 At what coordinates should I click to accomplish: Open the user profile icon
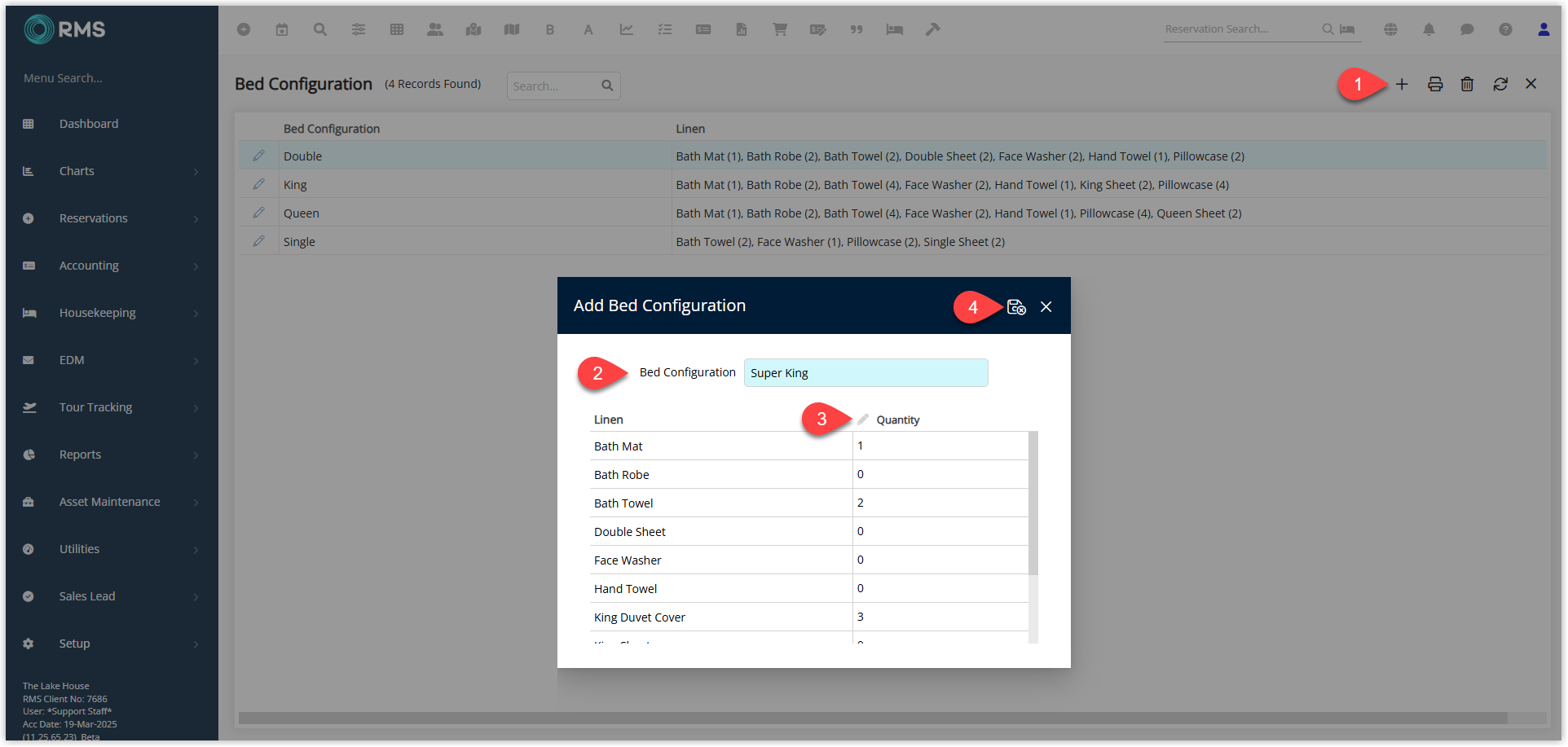[x=1544, y=29]
